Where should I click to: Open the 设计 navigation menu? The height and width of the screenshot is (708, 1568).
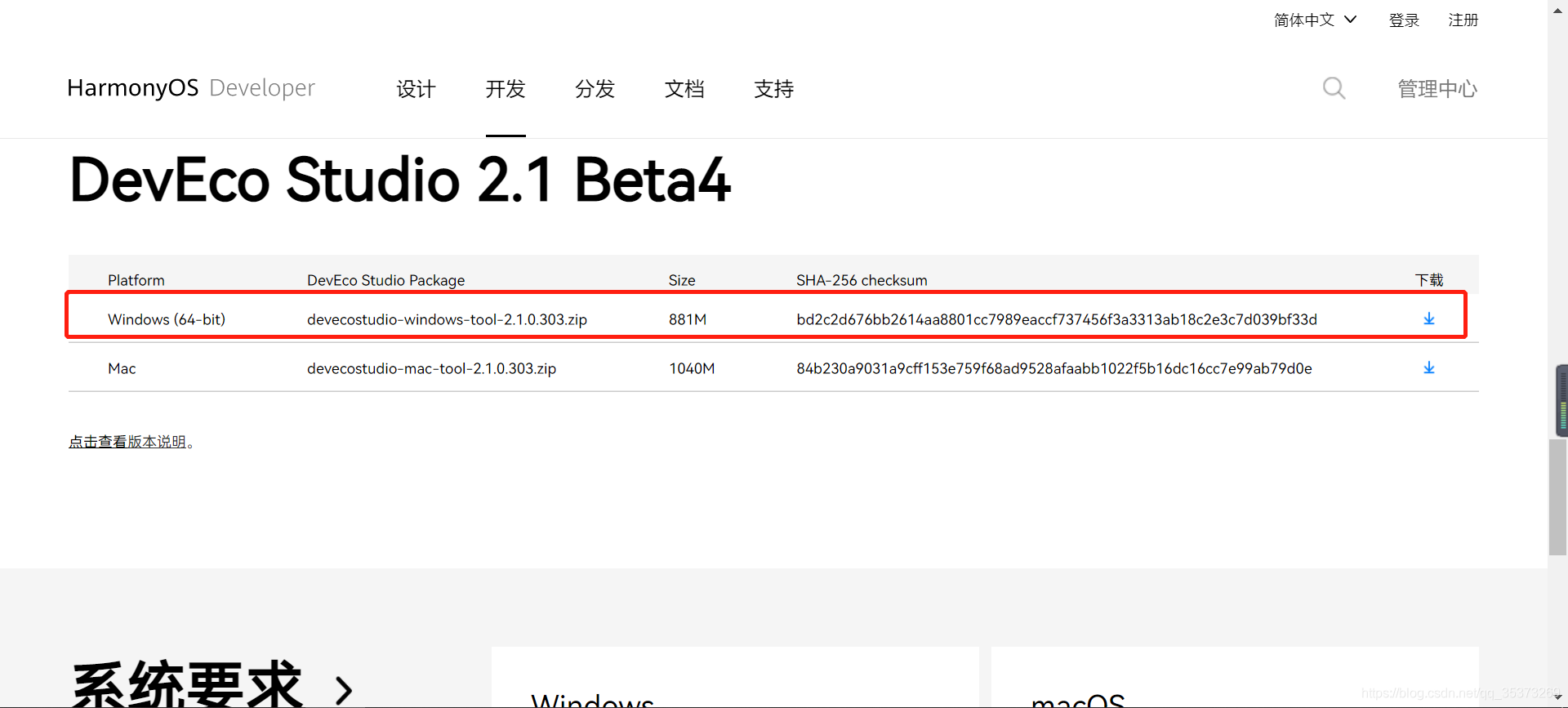416,89
